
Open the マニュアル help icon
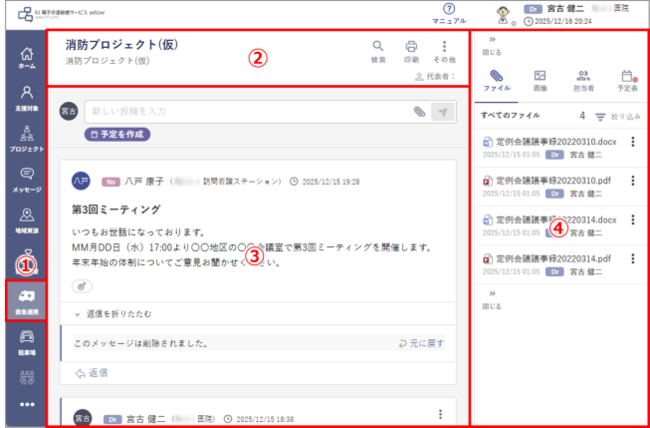point(449,14)
